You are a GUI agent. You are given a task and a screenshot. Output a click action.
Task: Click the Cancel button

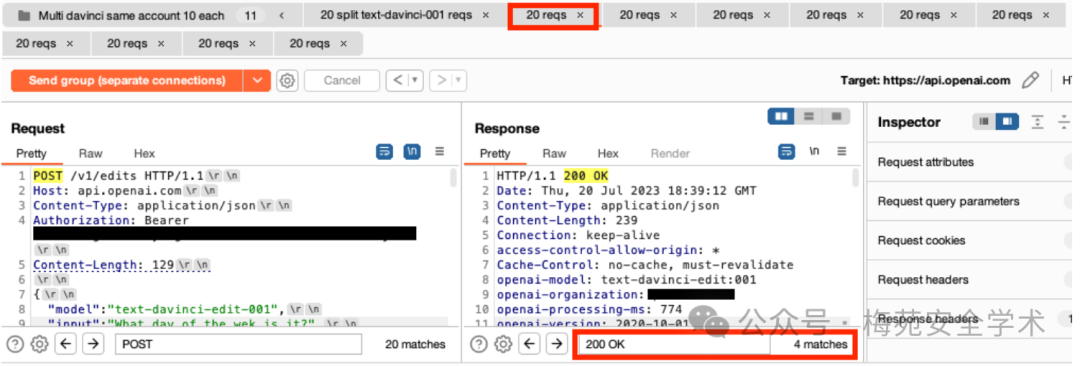pos(342,81)
